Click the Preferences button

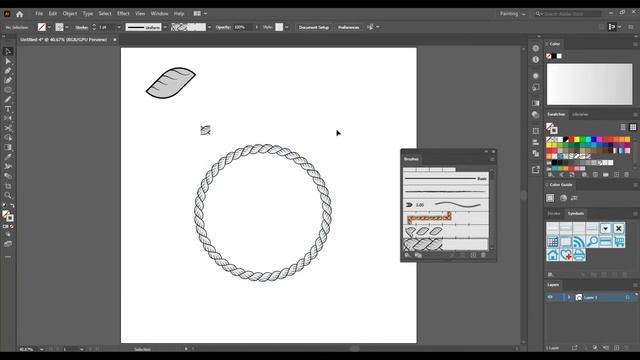(349, 27)
